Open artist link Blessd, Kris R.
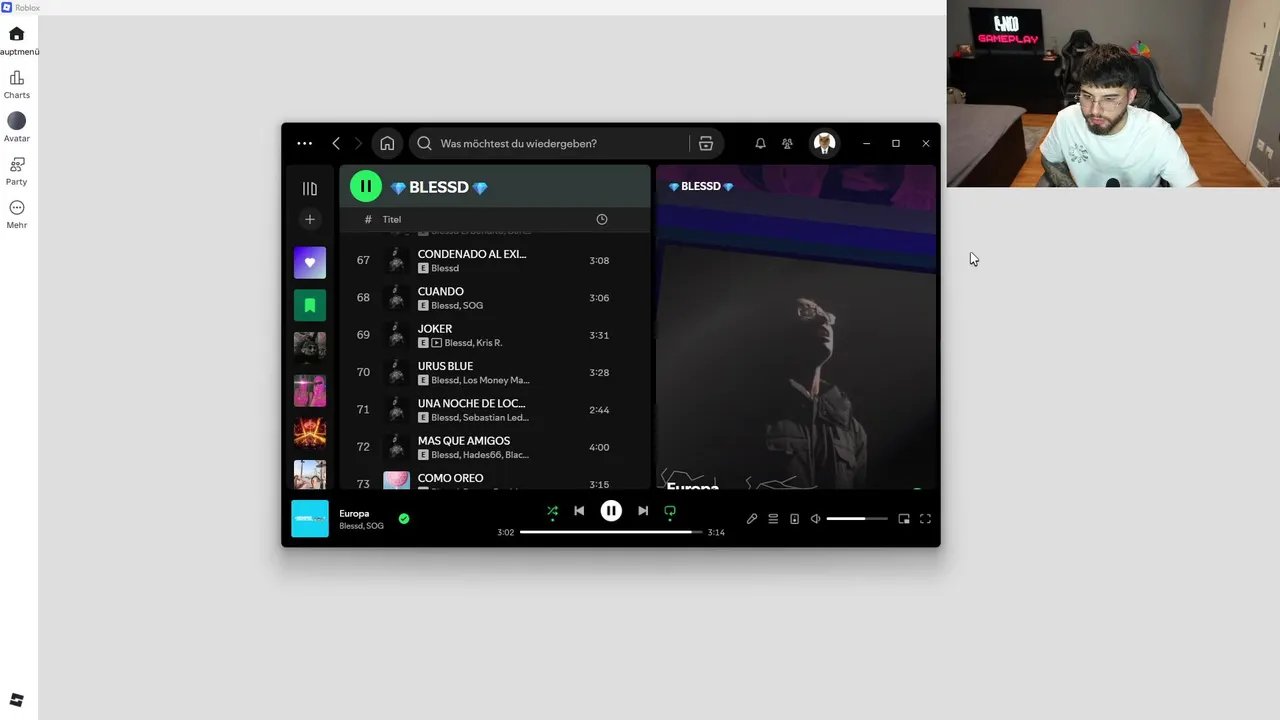Viewport: 1280px width, 720px height. coord(473,343)
